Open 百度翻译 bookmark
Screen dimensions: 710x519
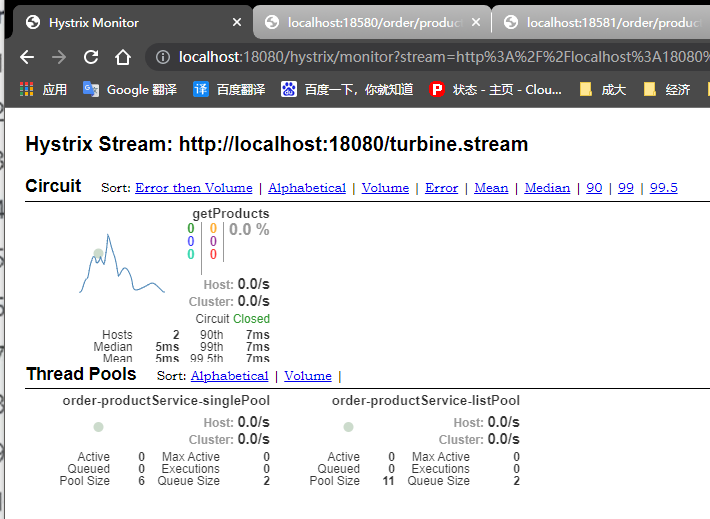pos(229,89)
